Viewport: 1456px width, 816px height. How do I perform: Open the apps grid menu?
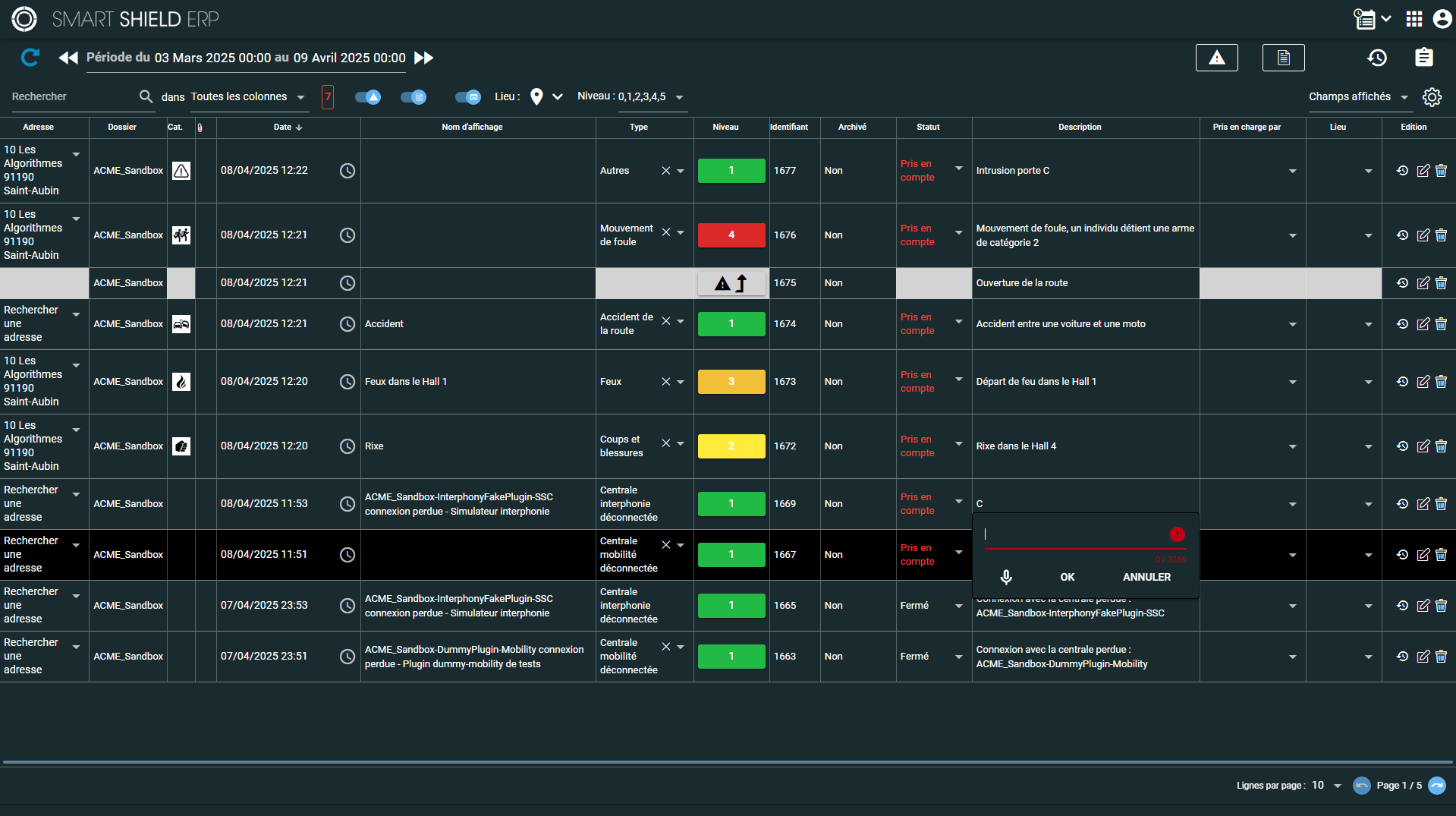coord(1414,19)
